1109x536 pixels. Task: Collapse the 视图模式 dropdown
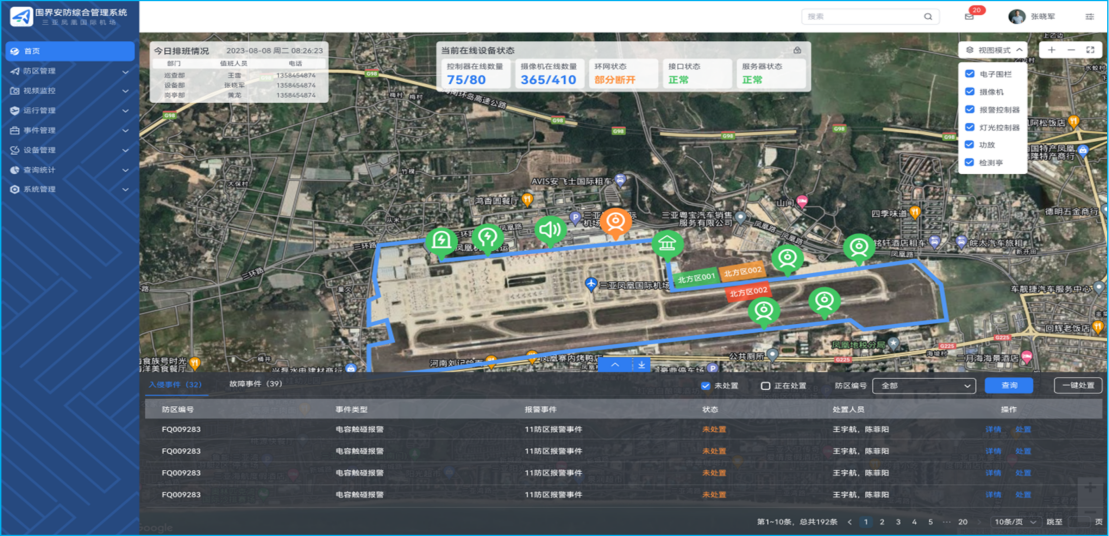click(x=993, y=50)
